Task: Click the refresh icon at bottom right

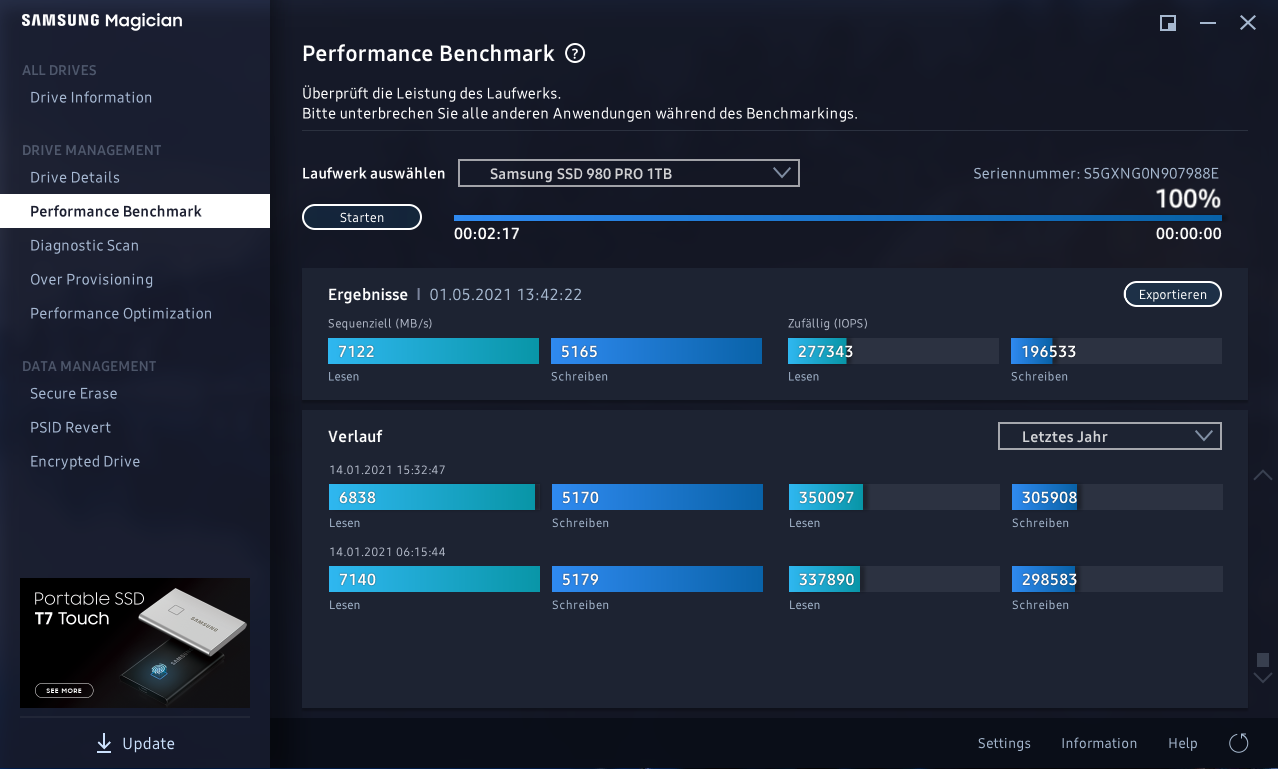Action: 1239,743
